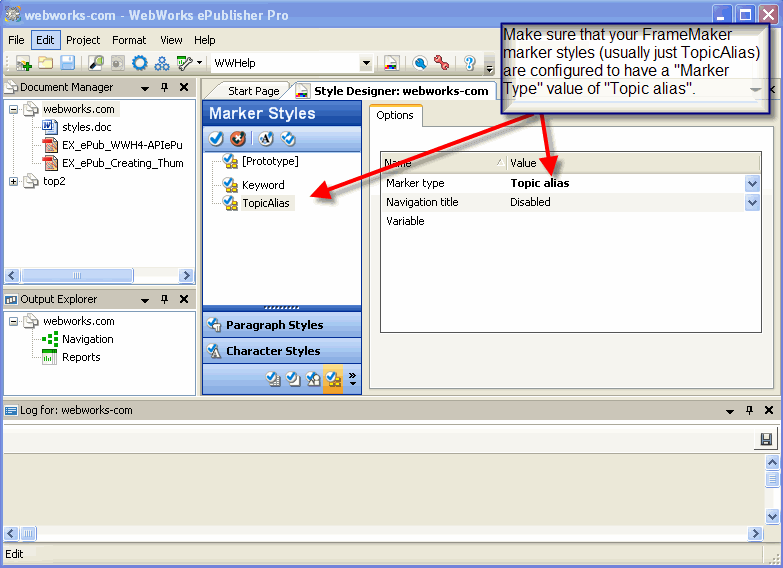The width and height of the screenshot is (783, 568).
Task: Click the letter A style icon under Marker Styles
Action: pyautogui.click(x=266, y=138)
